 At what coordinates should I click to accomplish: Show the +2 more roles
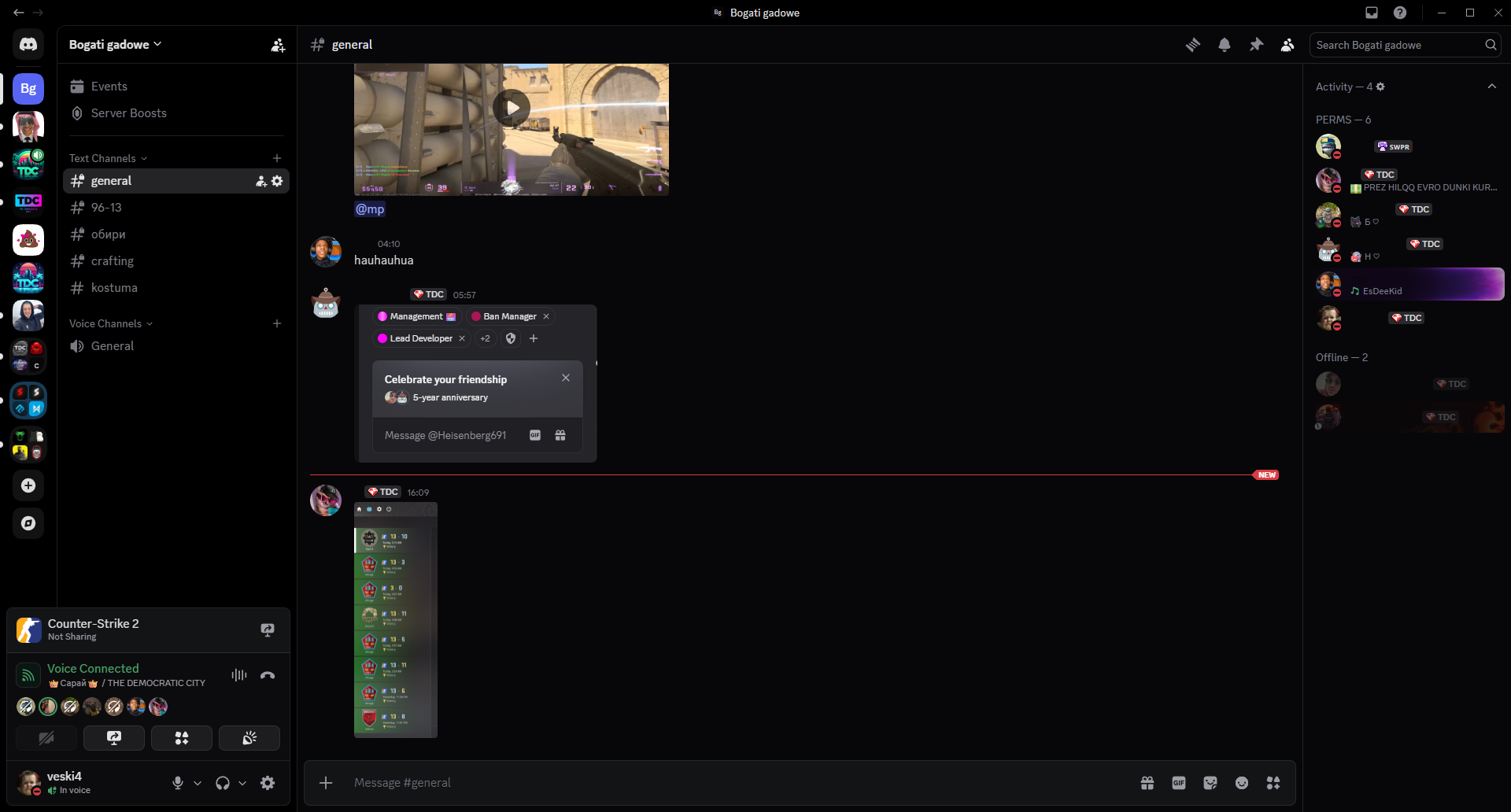(485, 338)
